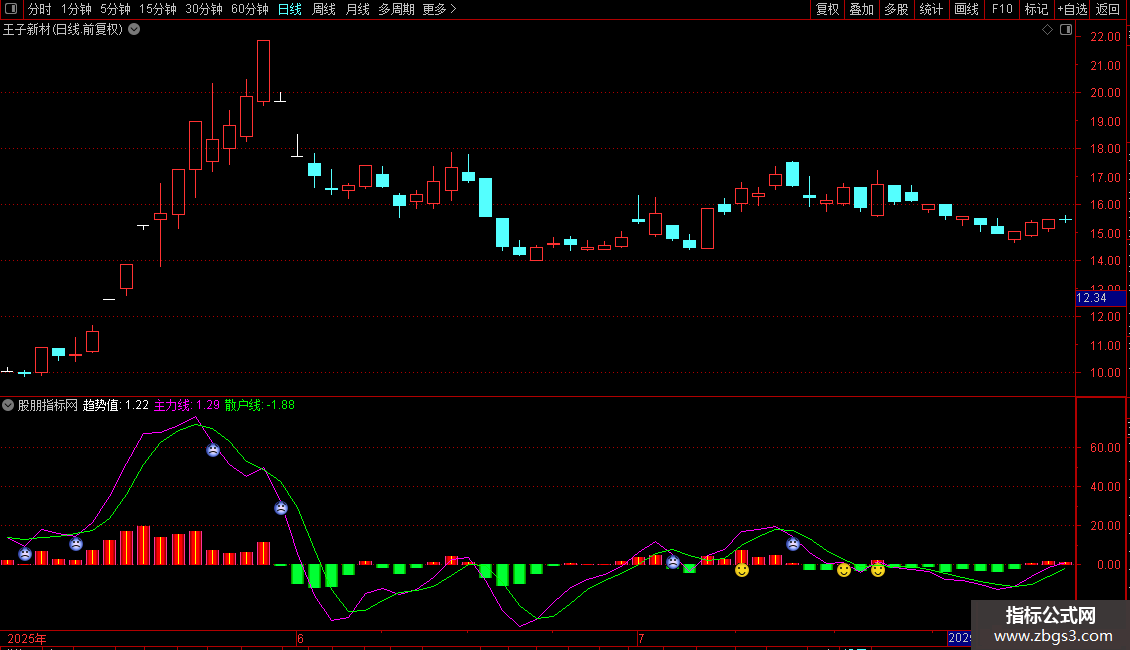Click the 7 month marker on time axis
The height and width of the screenshot is (650, 1130).
pyautogui.click(x=641, y=638)
